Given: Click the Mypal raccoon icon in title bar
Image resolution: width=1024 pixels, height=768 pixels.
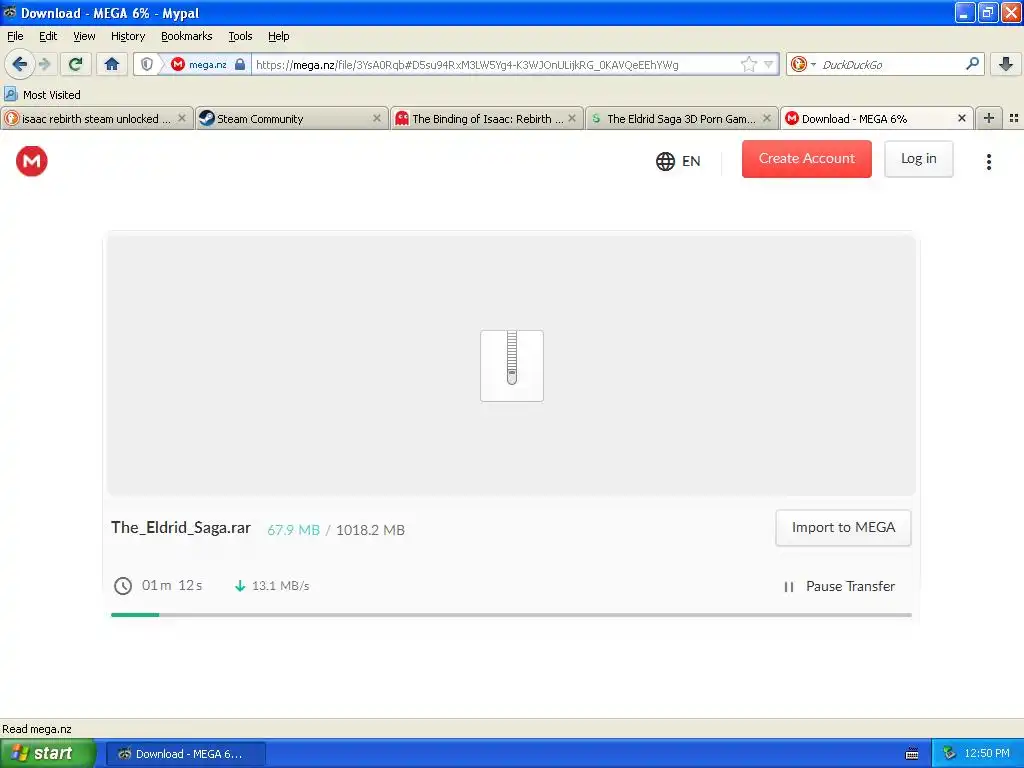Looking at the screenshot, I should tap(9, 12).
